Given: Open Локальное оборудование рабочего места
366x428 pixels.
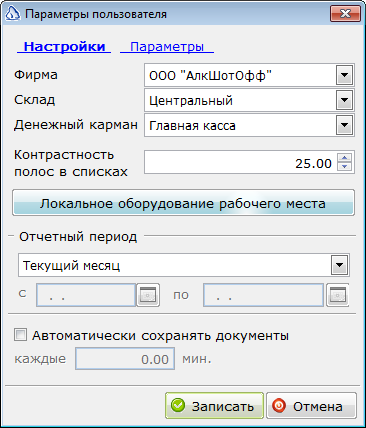Looking at the screenshot, I should (183, 203).
